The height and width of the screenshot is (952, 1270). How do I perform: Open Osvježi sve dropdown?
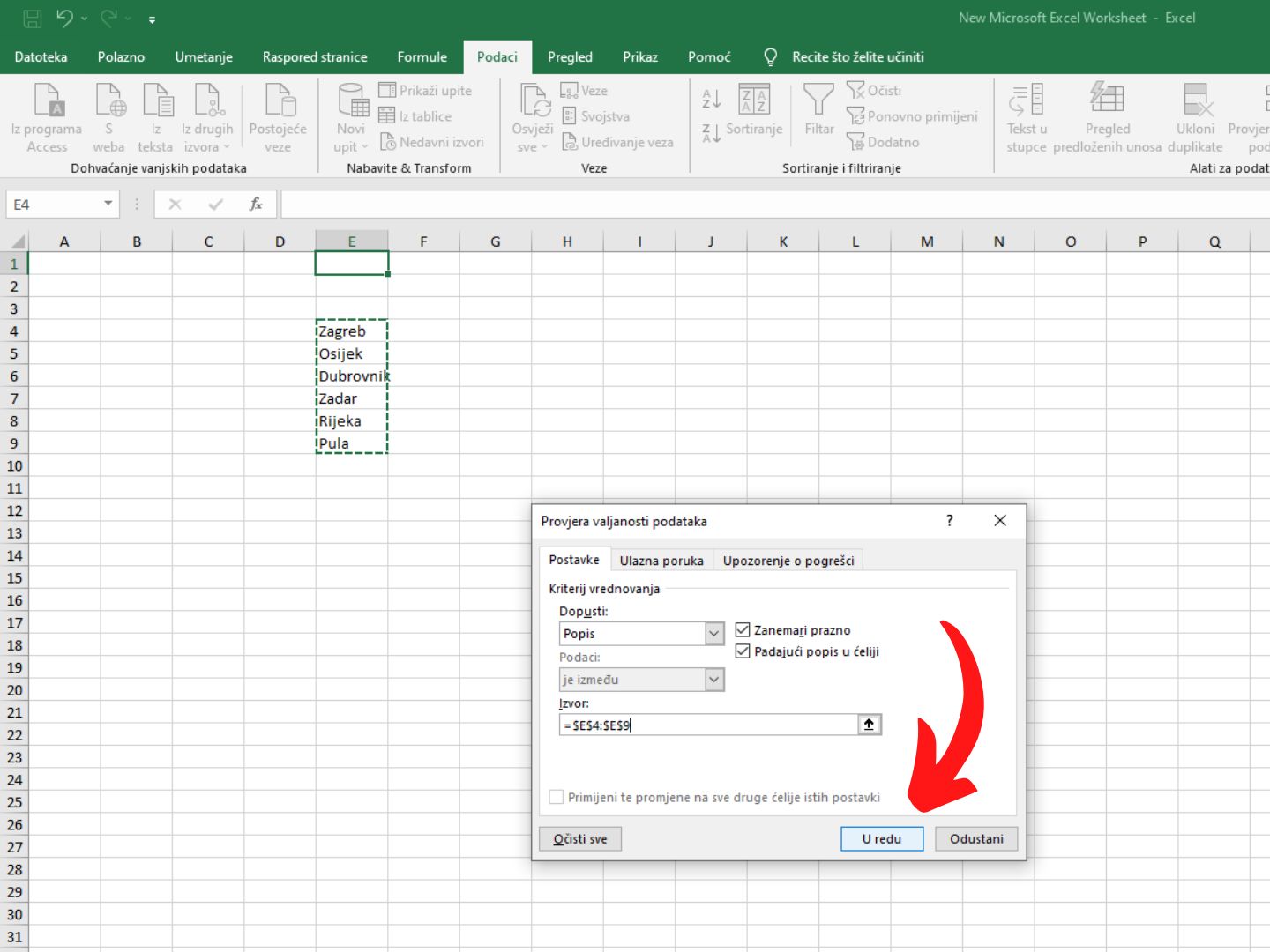point(533,117)
